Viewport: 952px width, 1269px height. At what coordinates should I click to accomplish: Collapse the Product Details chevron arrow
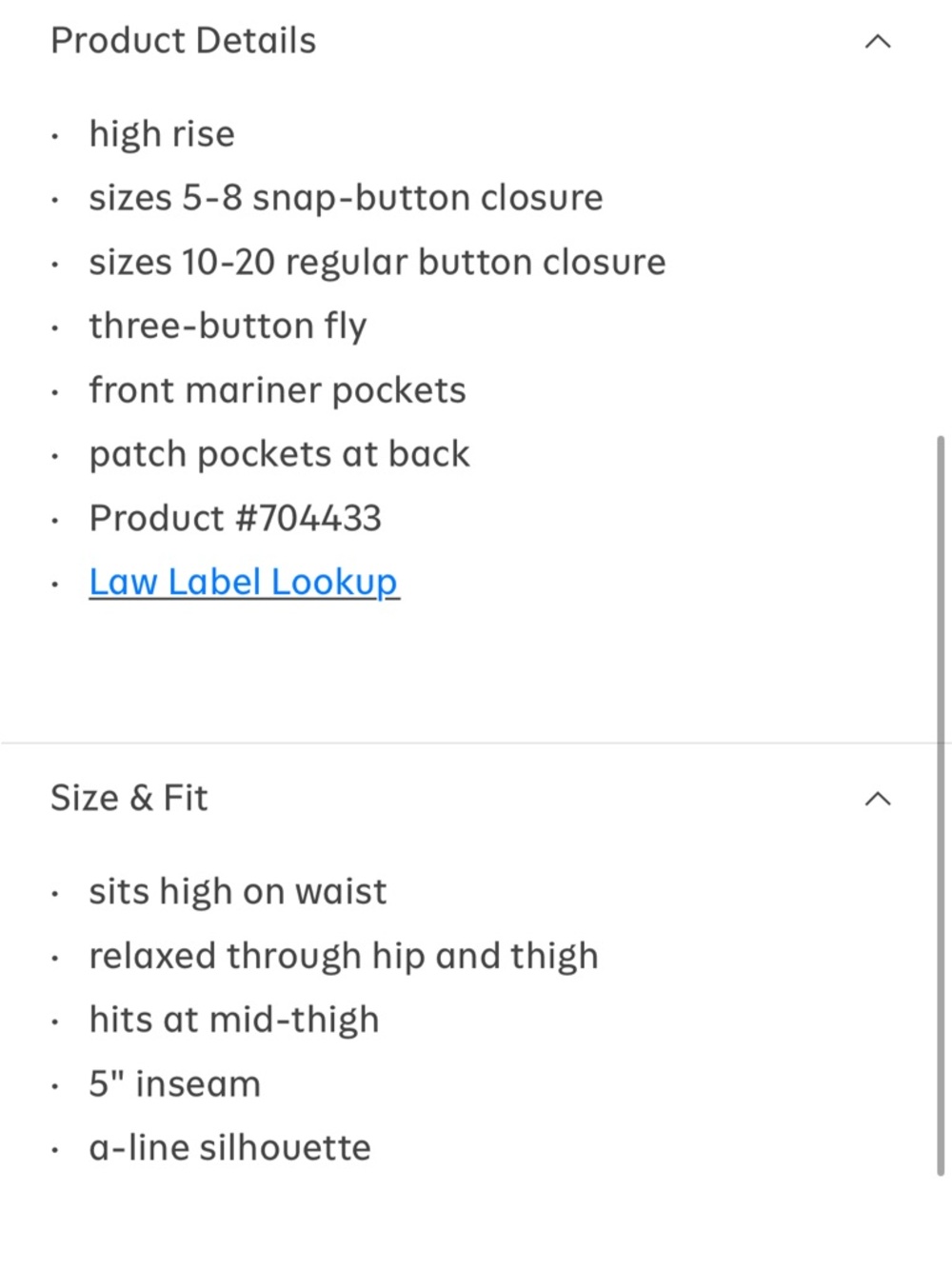pos(877,41)
